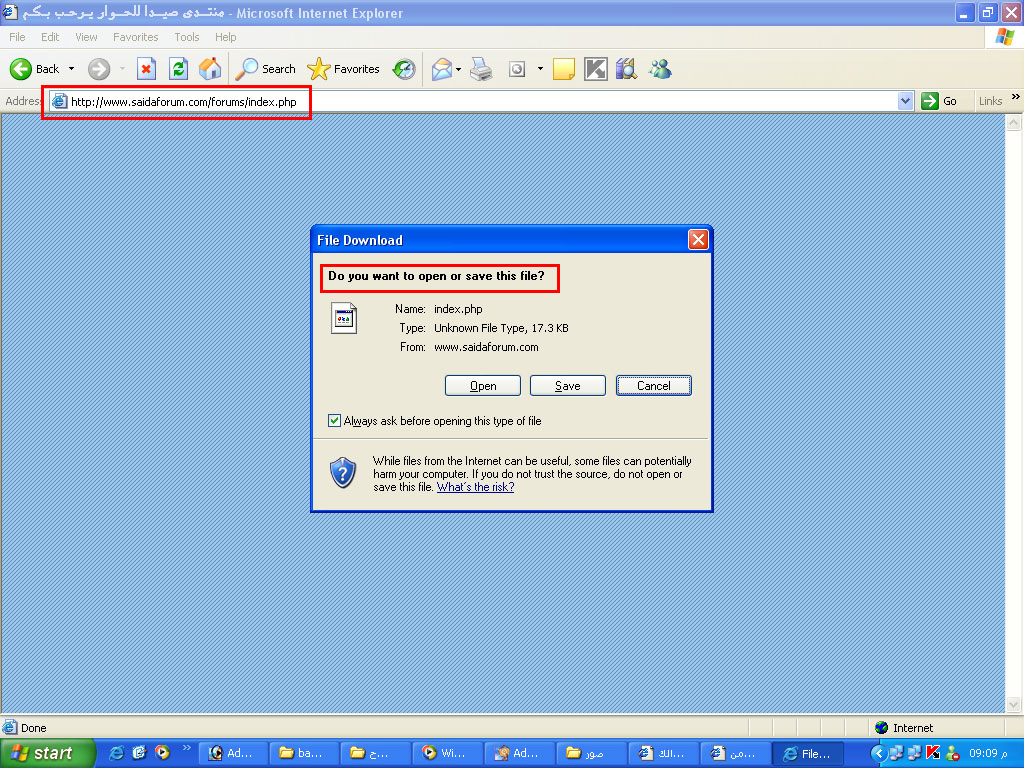This screenshot has height=768, width=1024.
Task: Click the blue shield question icon
Action: (x=343, y=473)
